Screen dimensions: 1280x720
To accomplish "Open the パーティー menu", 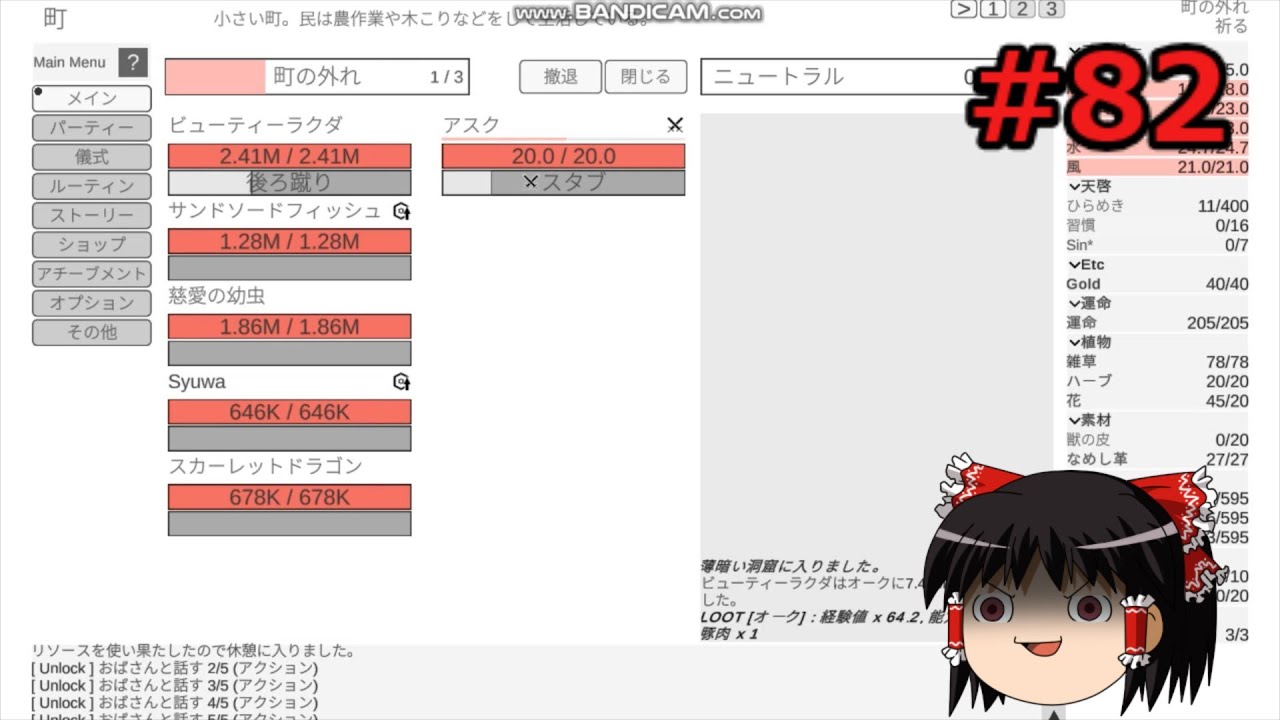I will coord(92,128).
